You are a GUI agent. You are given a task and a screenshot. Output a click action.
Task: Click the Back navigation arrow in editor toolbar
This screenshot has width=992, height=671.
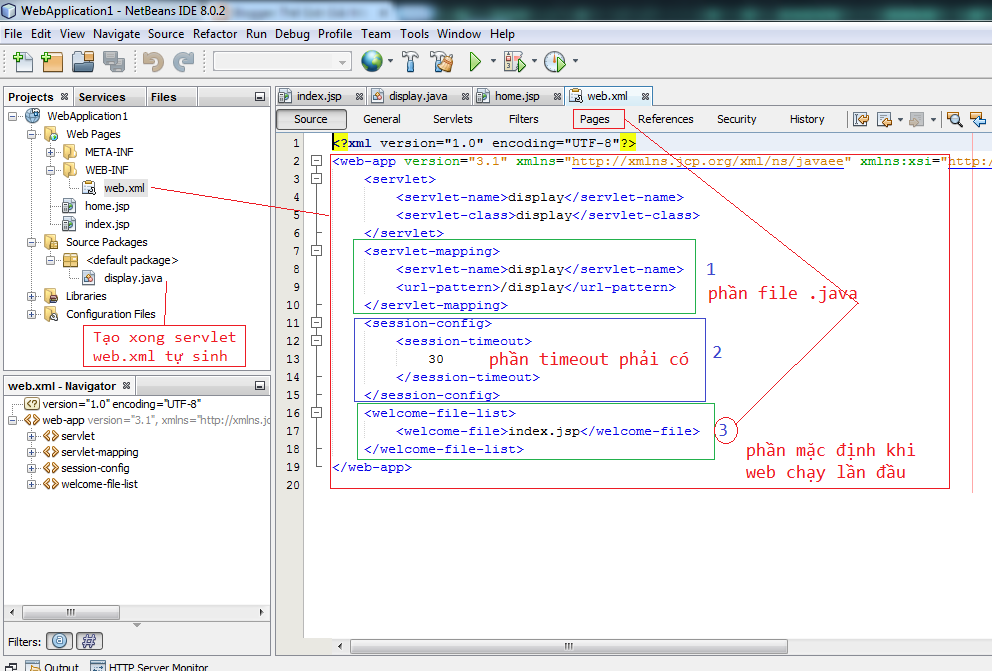[886, 118]
